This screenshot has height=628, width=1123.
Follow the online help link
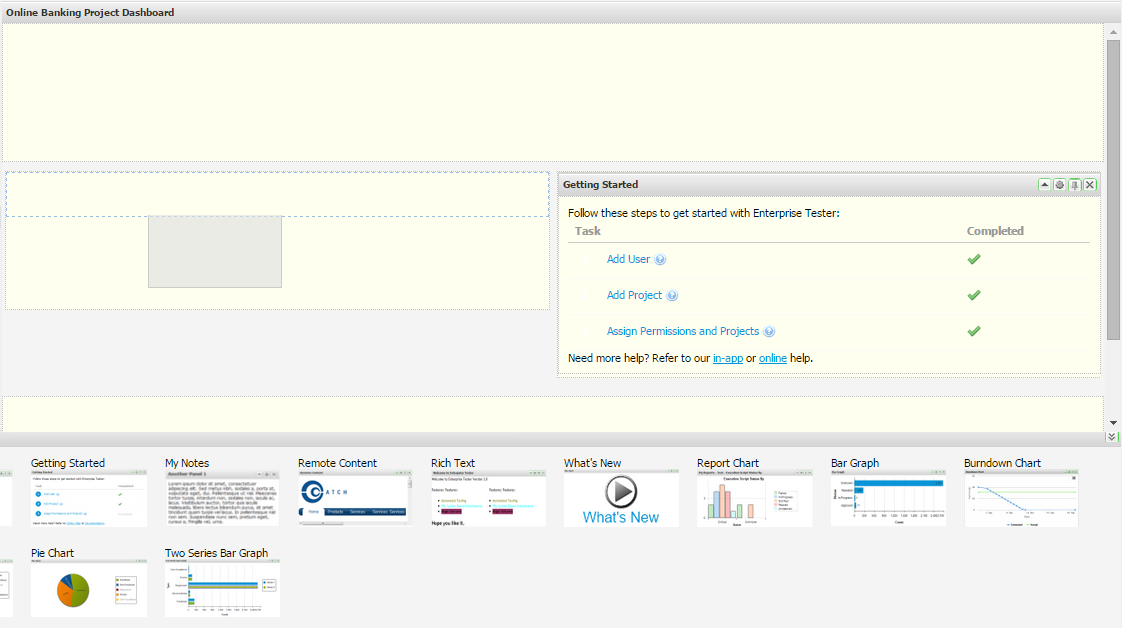(772, 358)
